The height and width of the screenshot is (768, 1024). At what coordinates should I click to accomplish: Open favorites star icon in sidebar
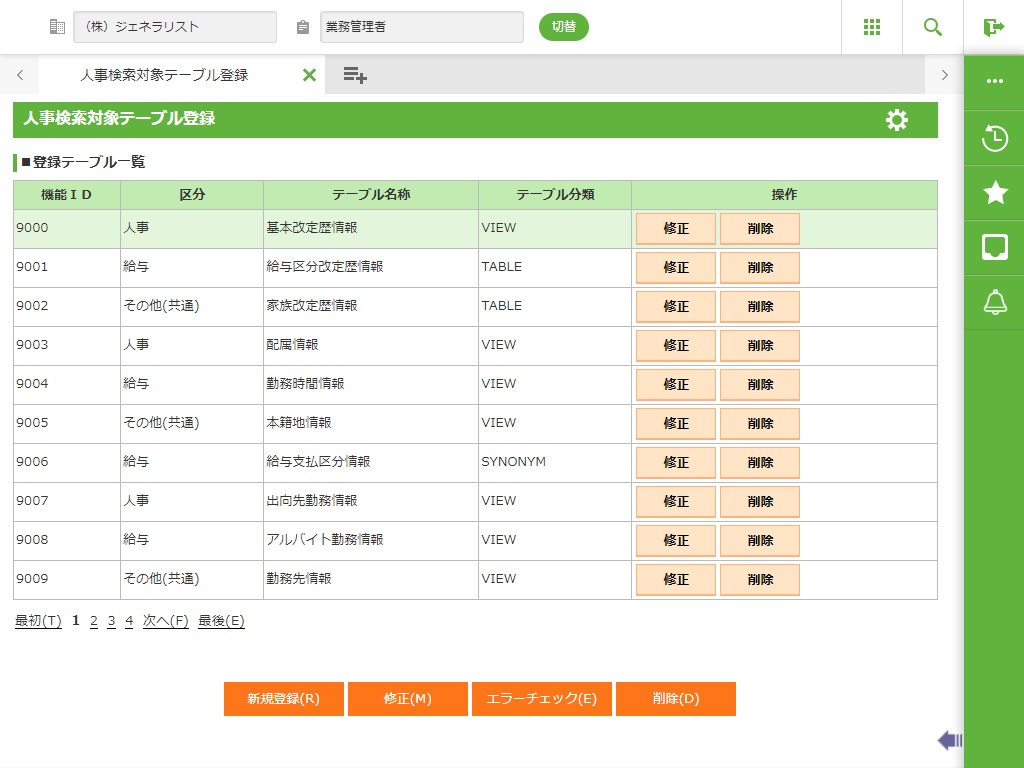click(995, 193)
